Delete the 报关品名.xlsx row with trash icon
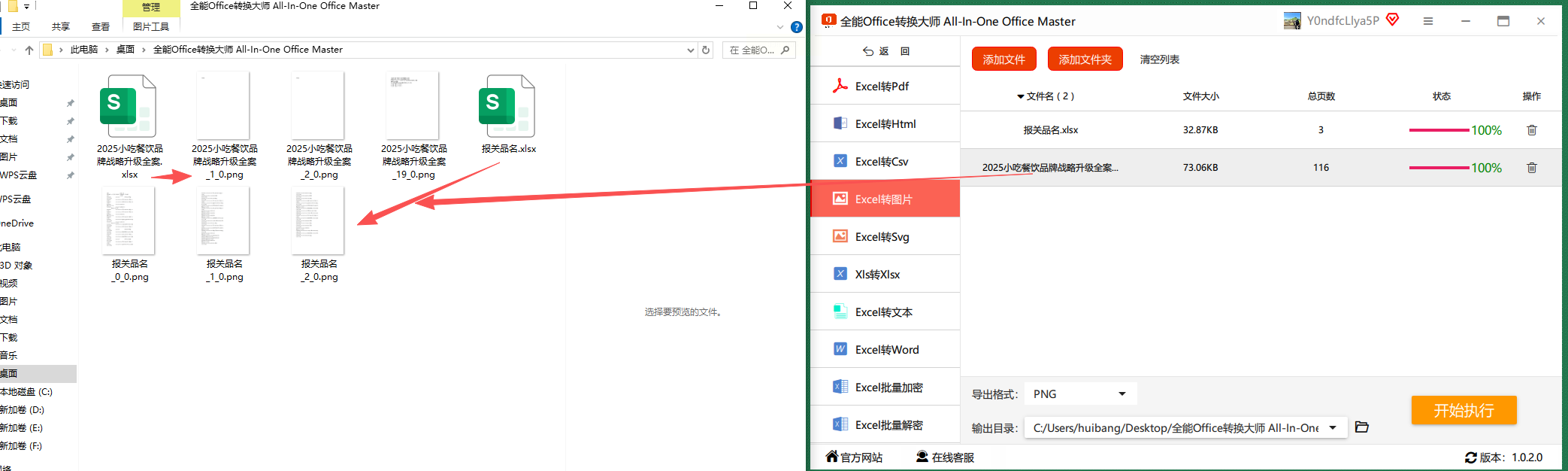The image size is (1568, 471). 1531,130
